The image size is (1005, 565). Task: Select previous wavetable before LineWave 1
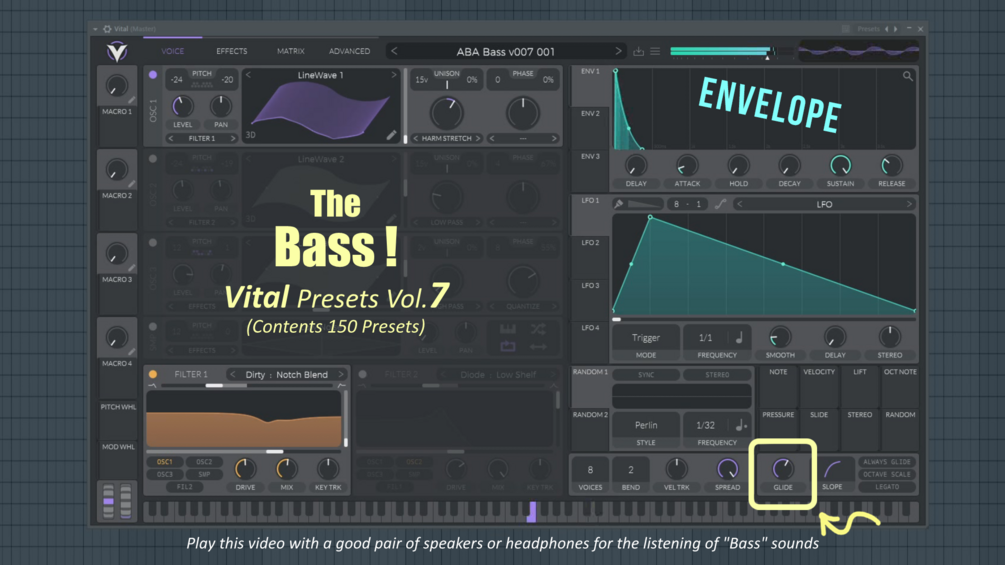tap(249, 75)
